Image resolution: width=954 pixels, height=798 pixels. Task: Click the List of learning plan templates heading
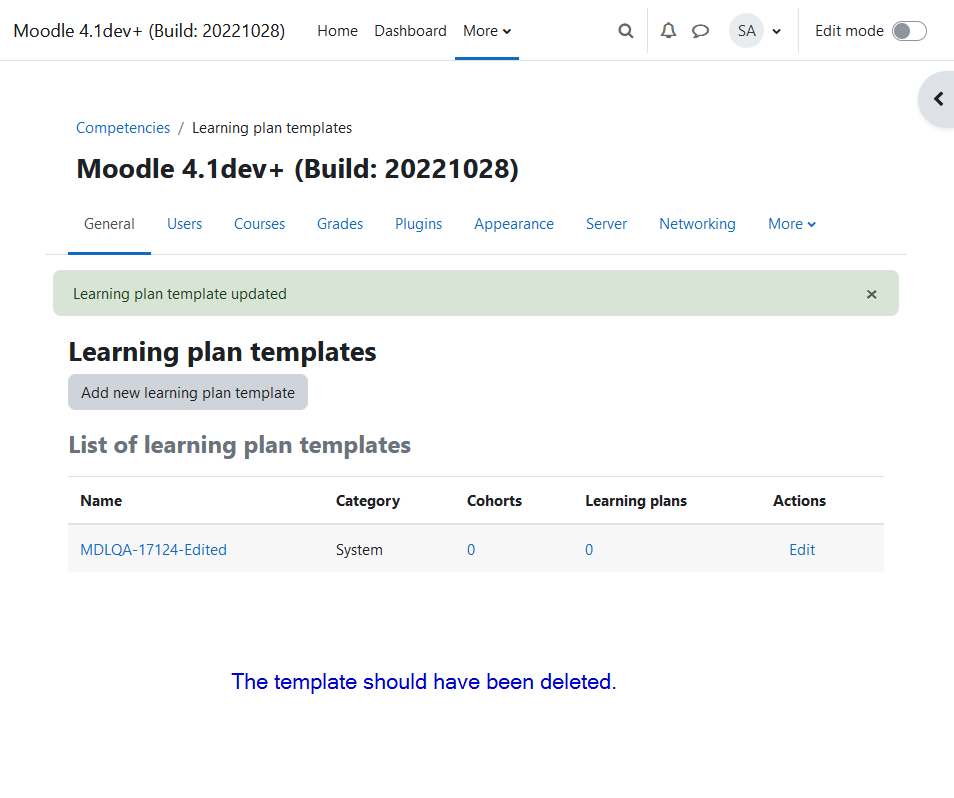[x=240, y=445]
